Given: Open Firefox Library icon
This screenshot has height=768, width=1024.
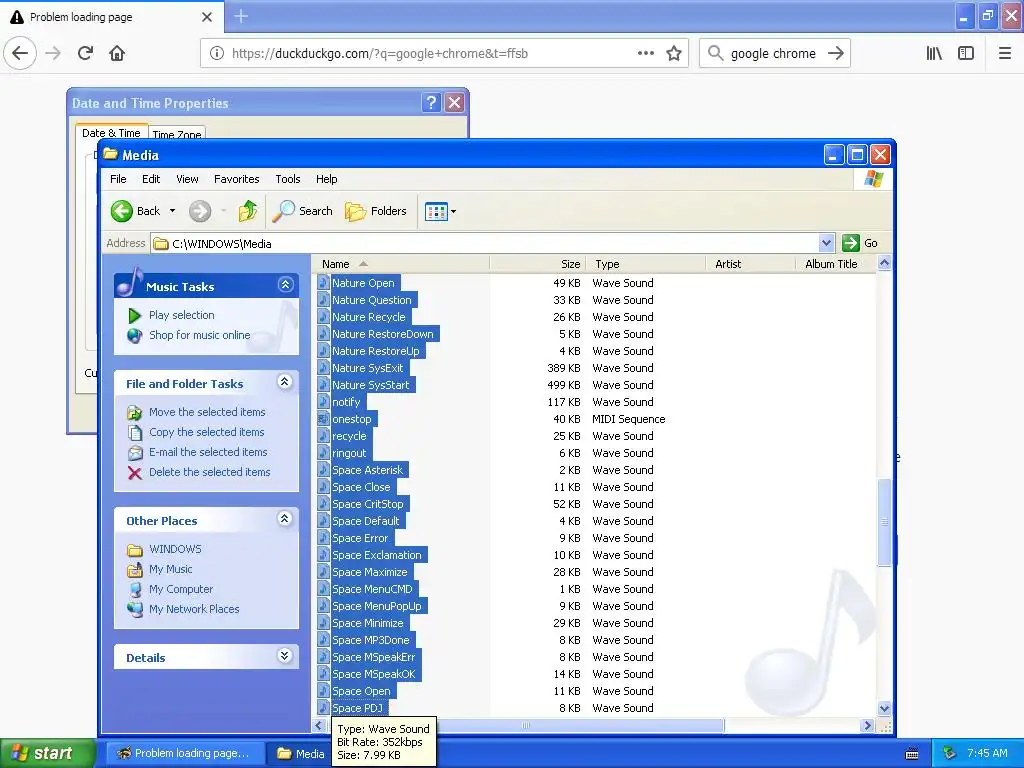Looking at the screenshot, I should [935, 53].
